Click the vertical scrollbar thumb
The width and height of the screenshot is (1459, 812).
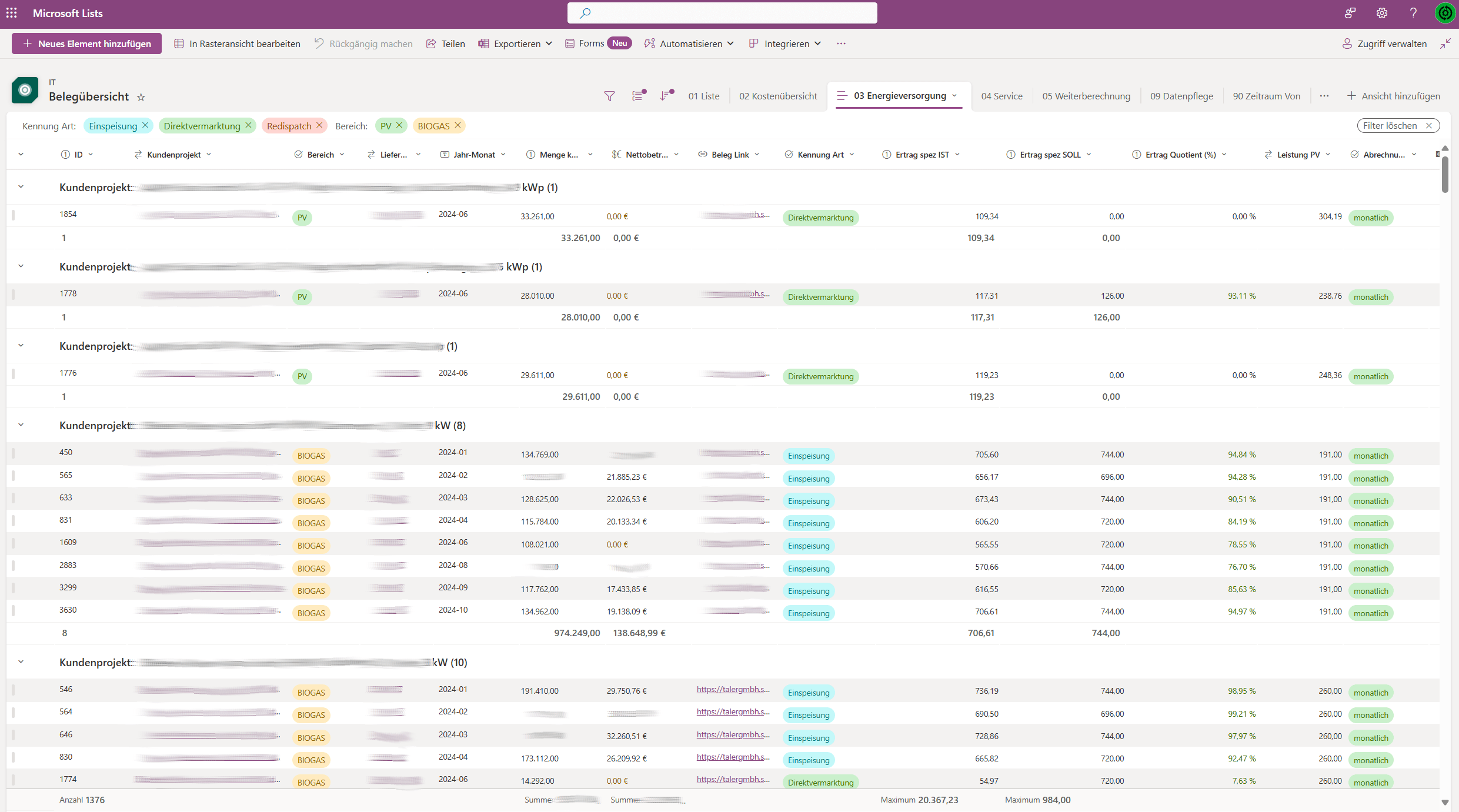tap(1445, 173)
